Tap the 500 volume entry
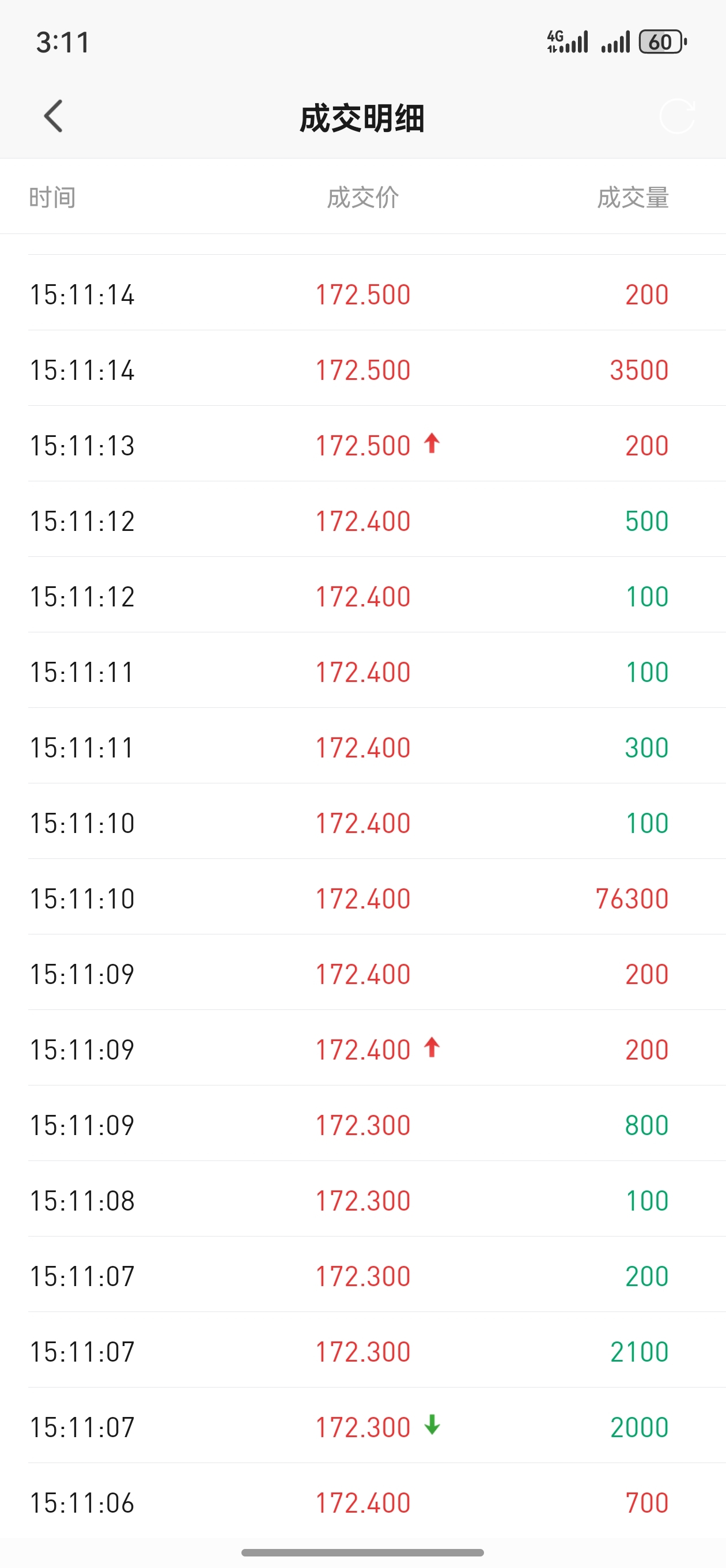726x1568 pixels. tap(646, 522)
